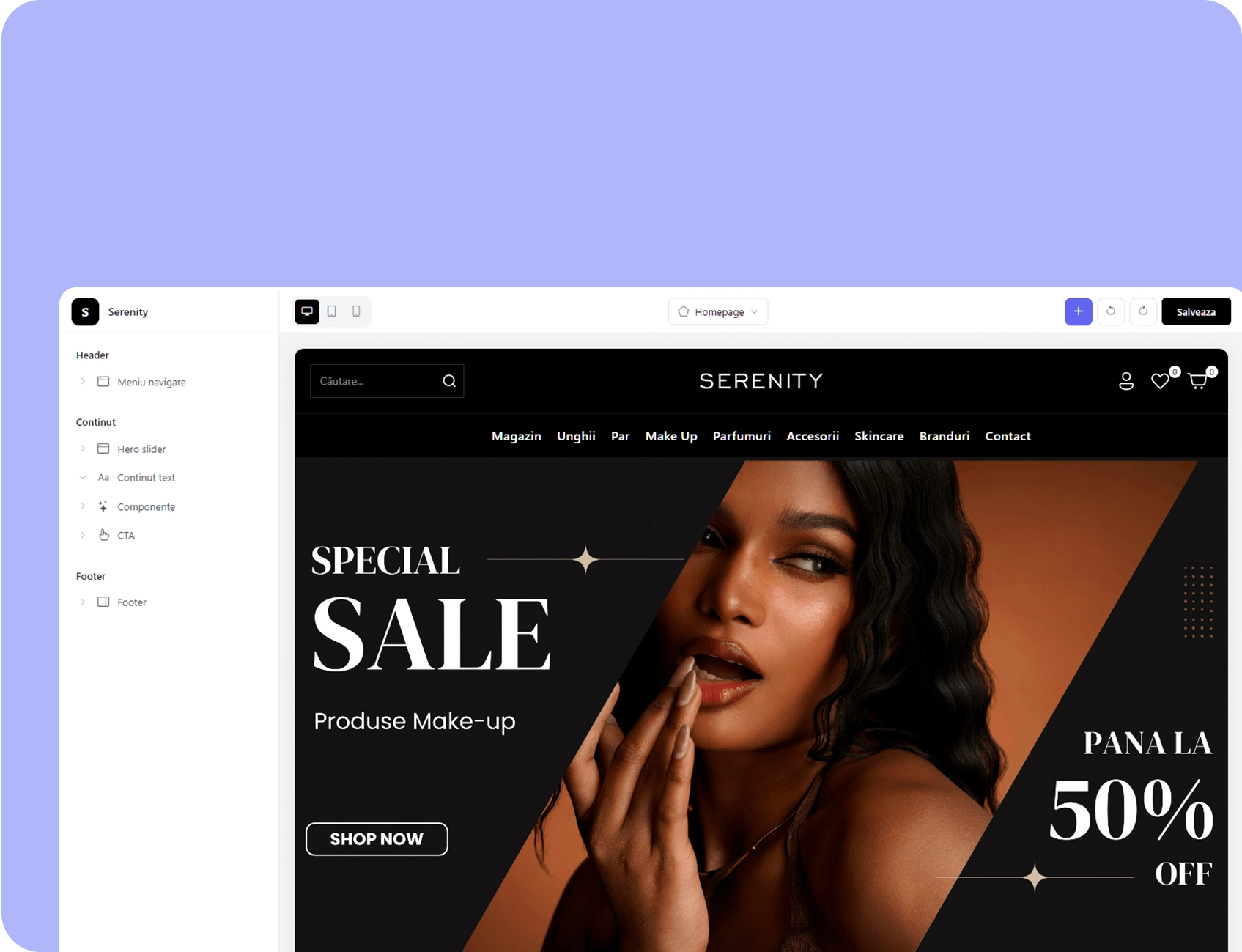Switch to mobile phone preview mode

(356, 311)
